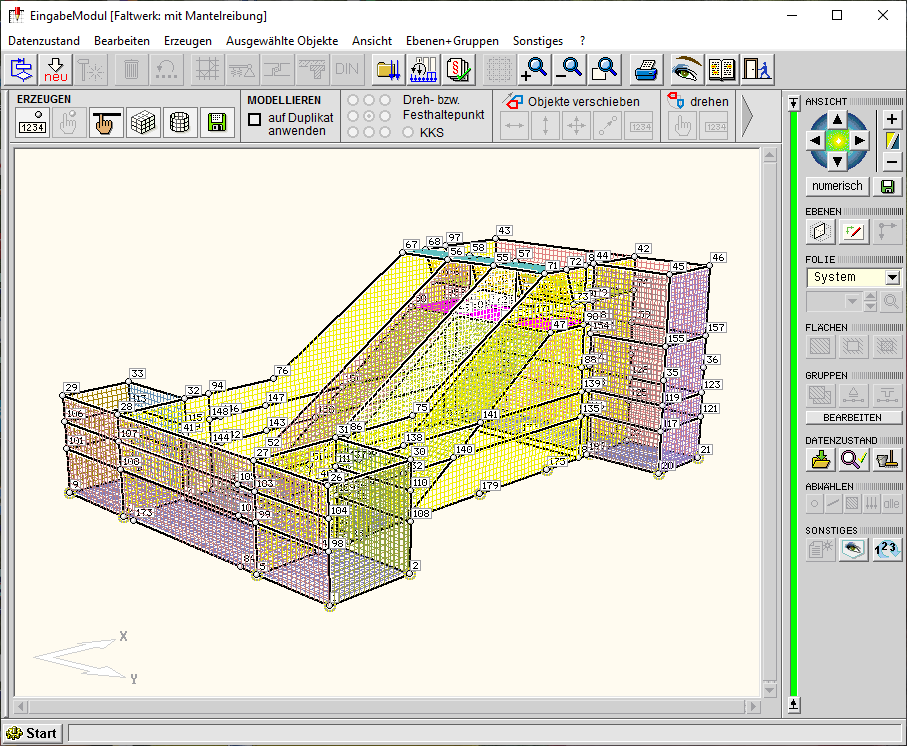Click the exit door icon
Screen dimensions: 907x746
pos(757,70)
